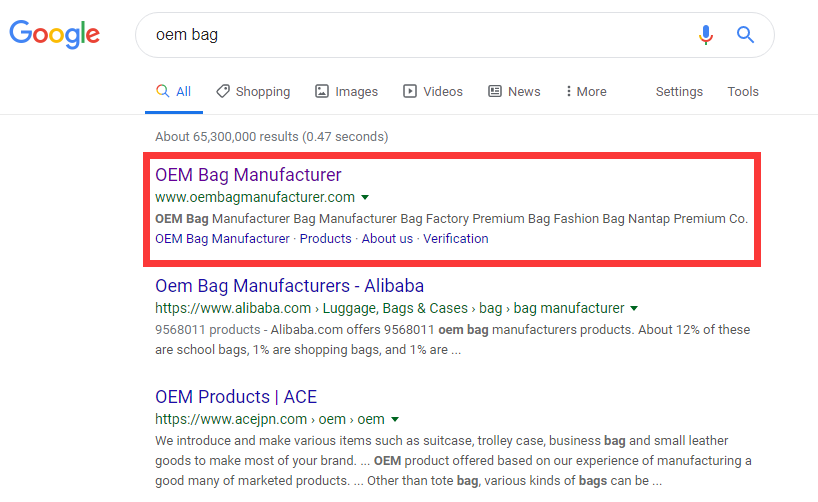
Task: Click the Videos play icon
Action: pos(410,91)
